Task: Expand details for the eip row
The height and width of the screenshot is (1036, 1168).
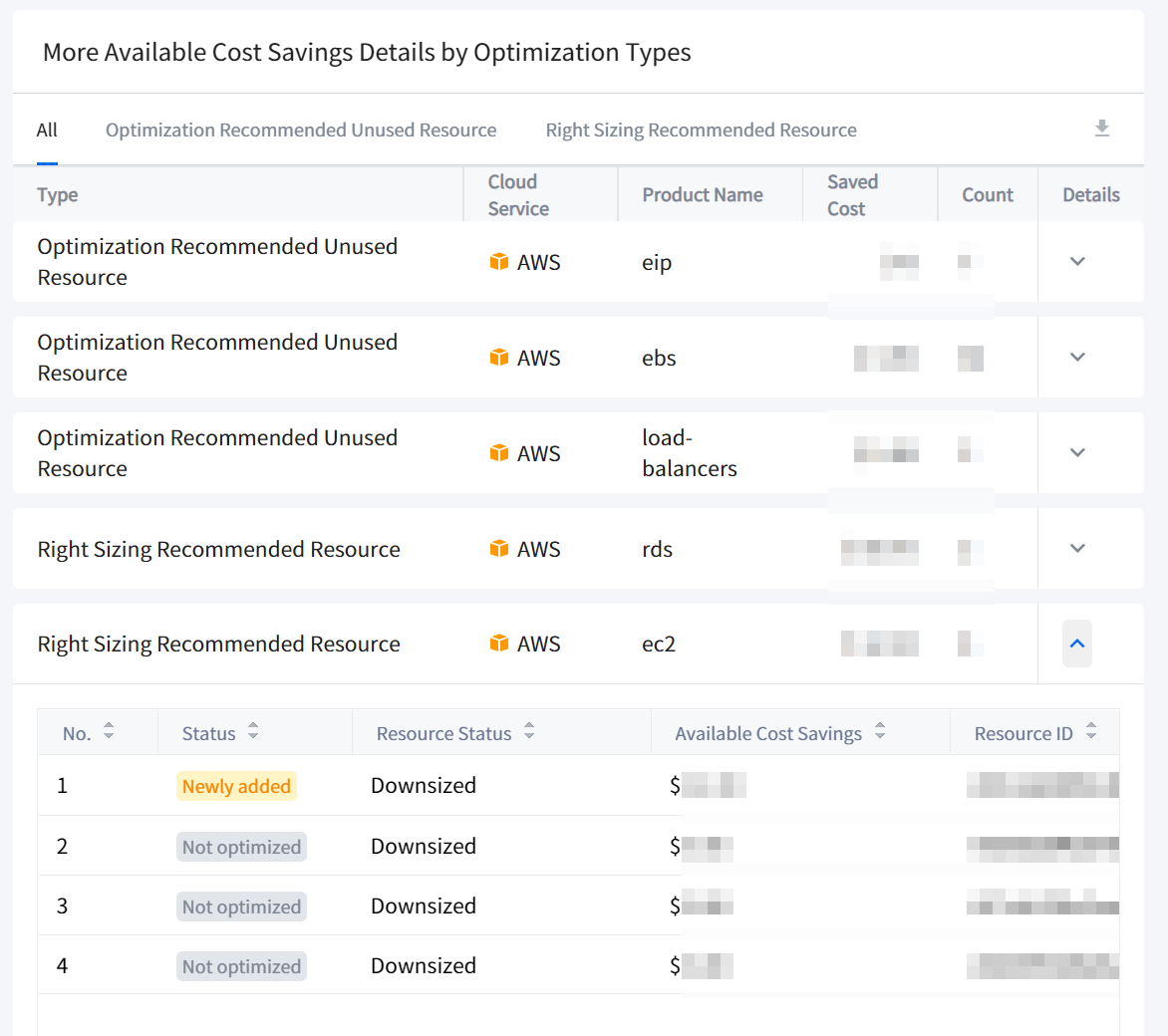Action: pyautogui.click(x=1077, y=262)
